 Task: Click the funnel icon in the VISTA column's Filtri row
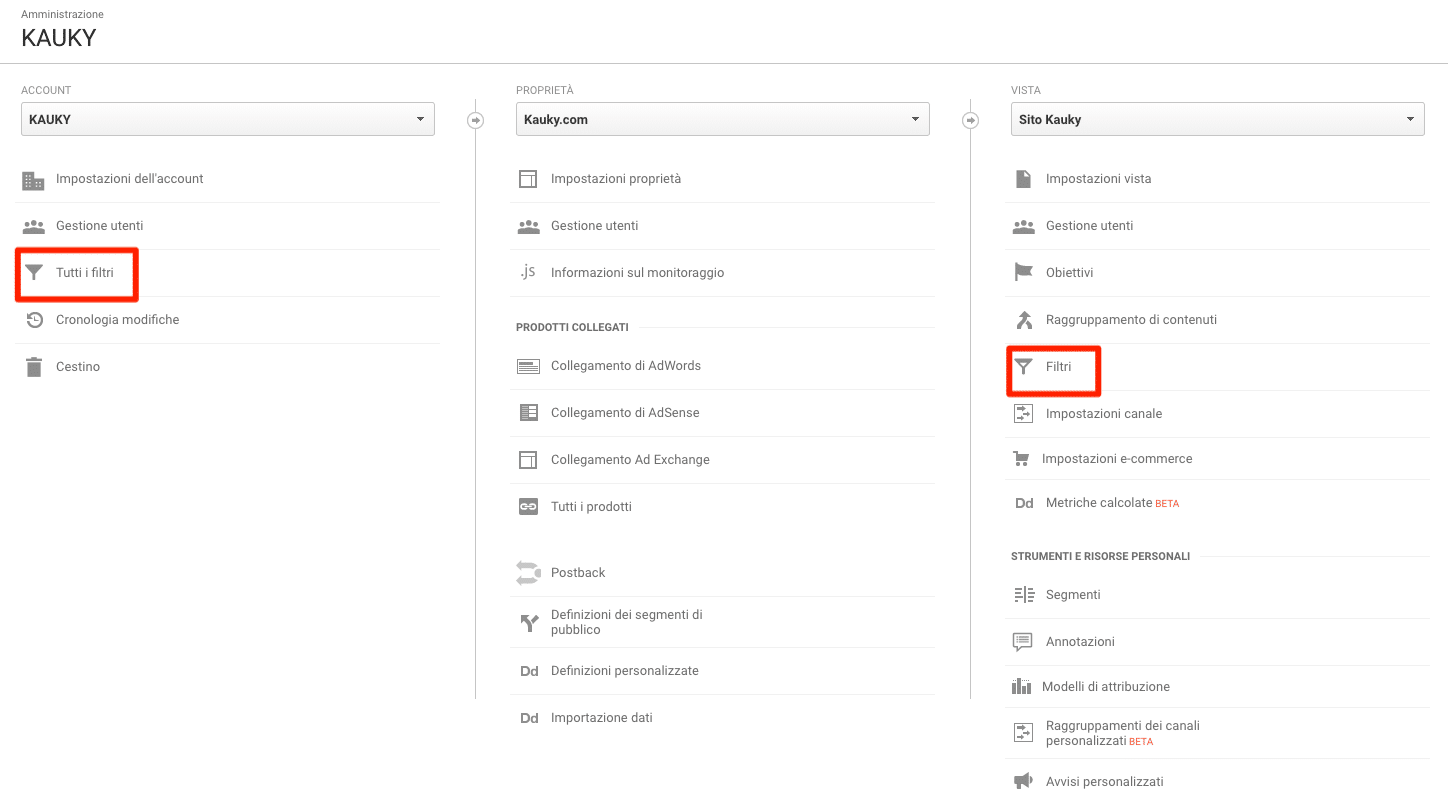tap(1023, 367)
